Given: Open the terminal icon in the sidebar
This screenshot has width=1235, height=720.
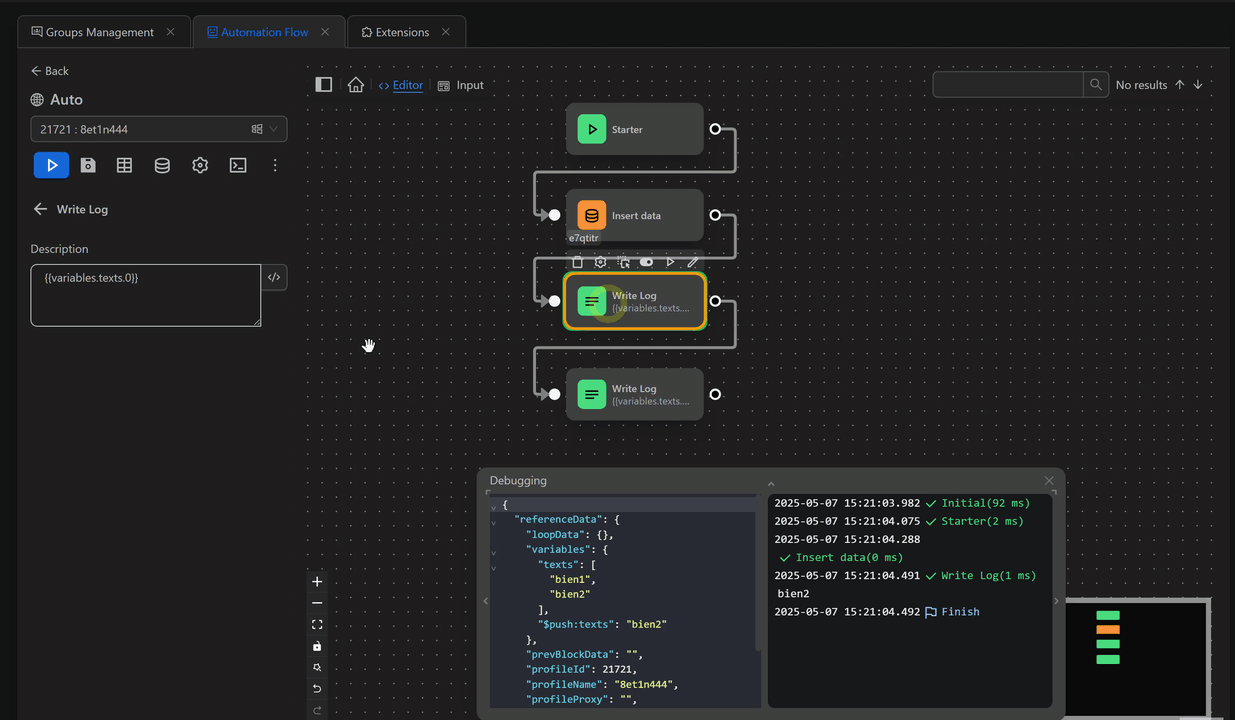Looking at the screenshot, I should [237, 165].
